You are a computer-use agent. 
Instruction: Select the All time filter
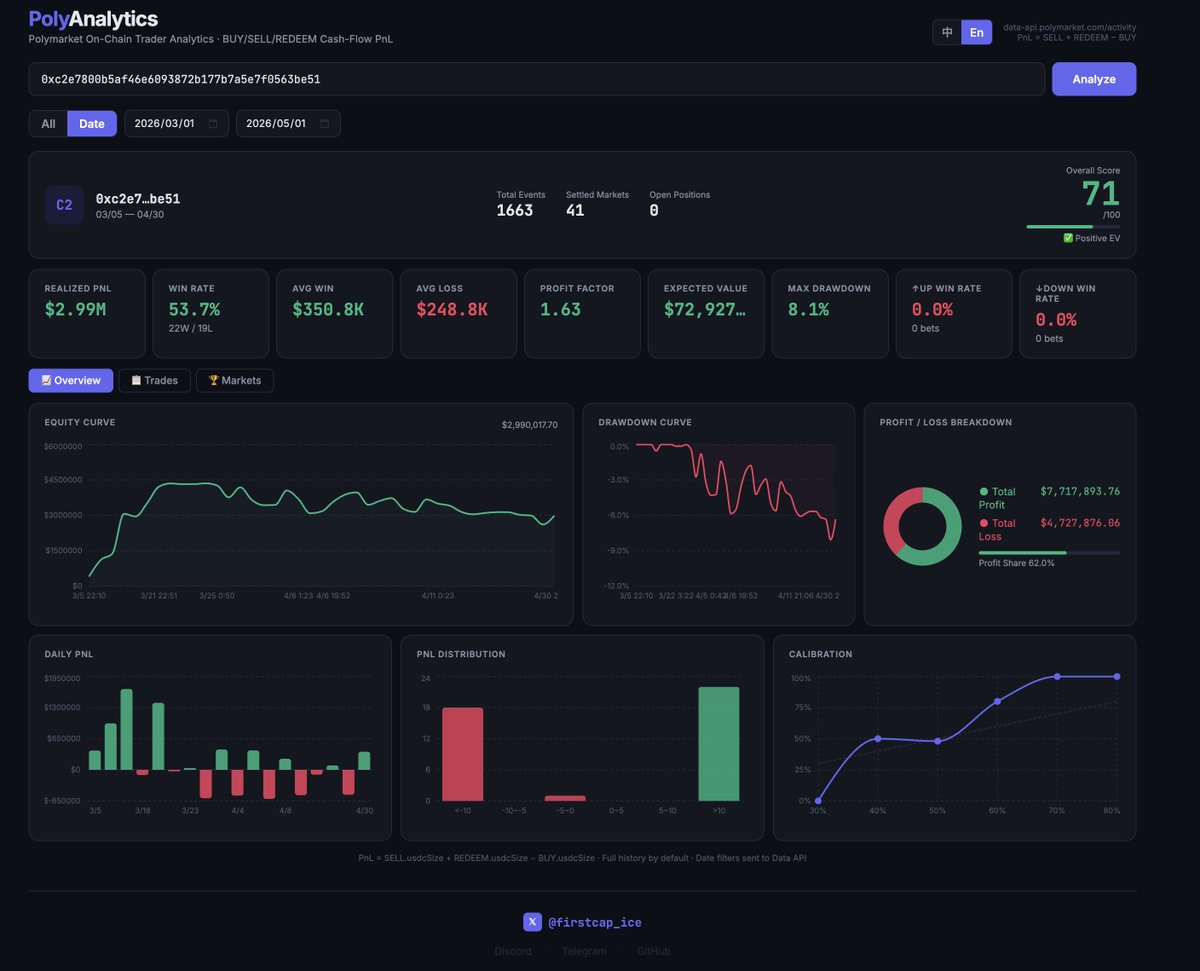point(48,123)
